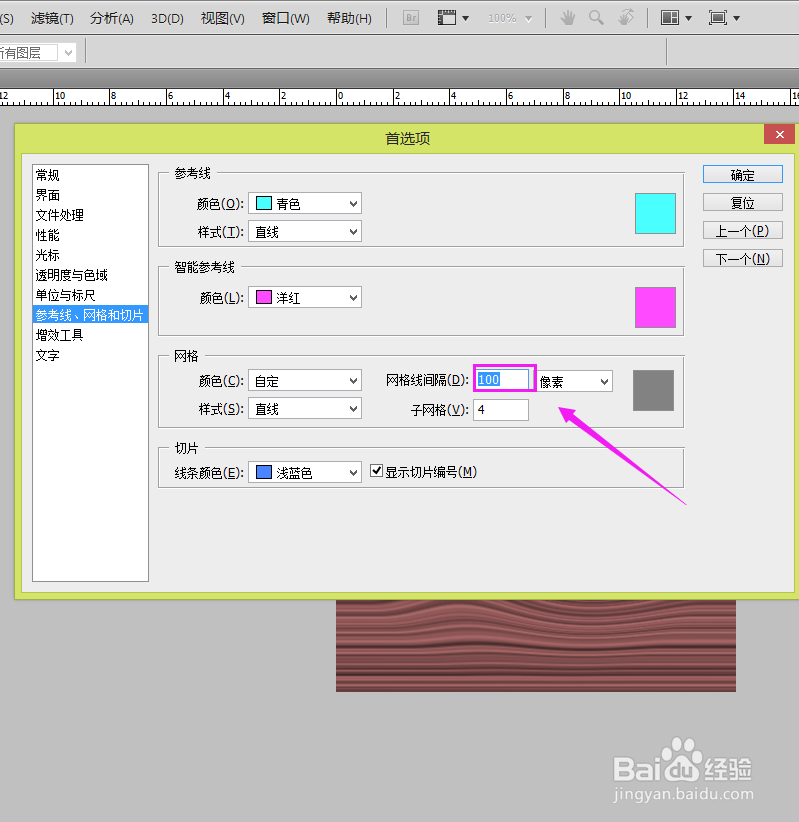Click the gray grid color swatch
The height and width of the screenshot is (822, 799).
coord(653,391)
